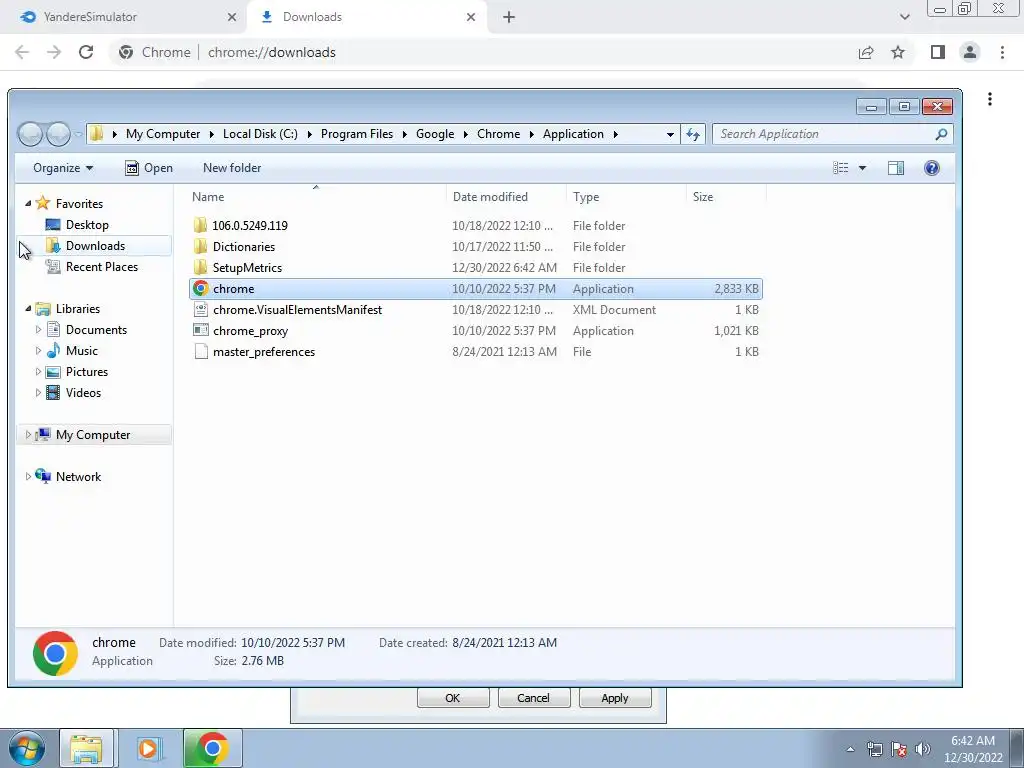
Task: Open the Windows Start menu
Action: tap(27, 748)
